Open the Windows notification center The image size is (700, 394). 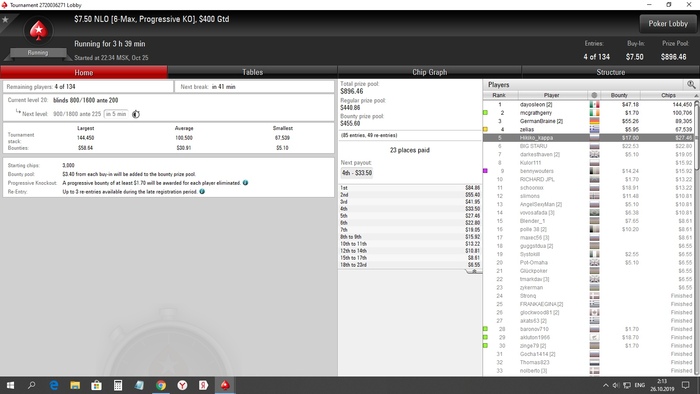[x=686, y=385]
